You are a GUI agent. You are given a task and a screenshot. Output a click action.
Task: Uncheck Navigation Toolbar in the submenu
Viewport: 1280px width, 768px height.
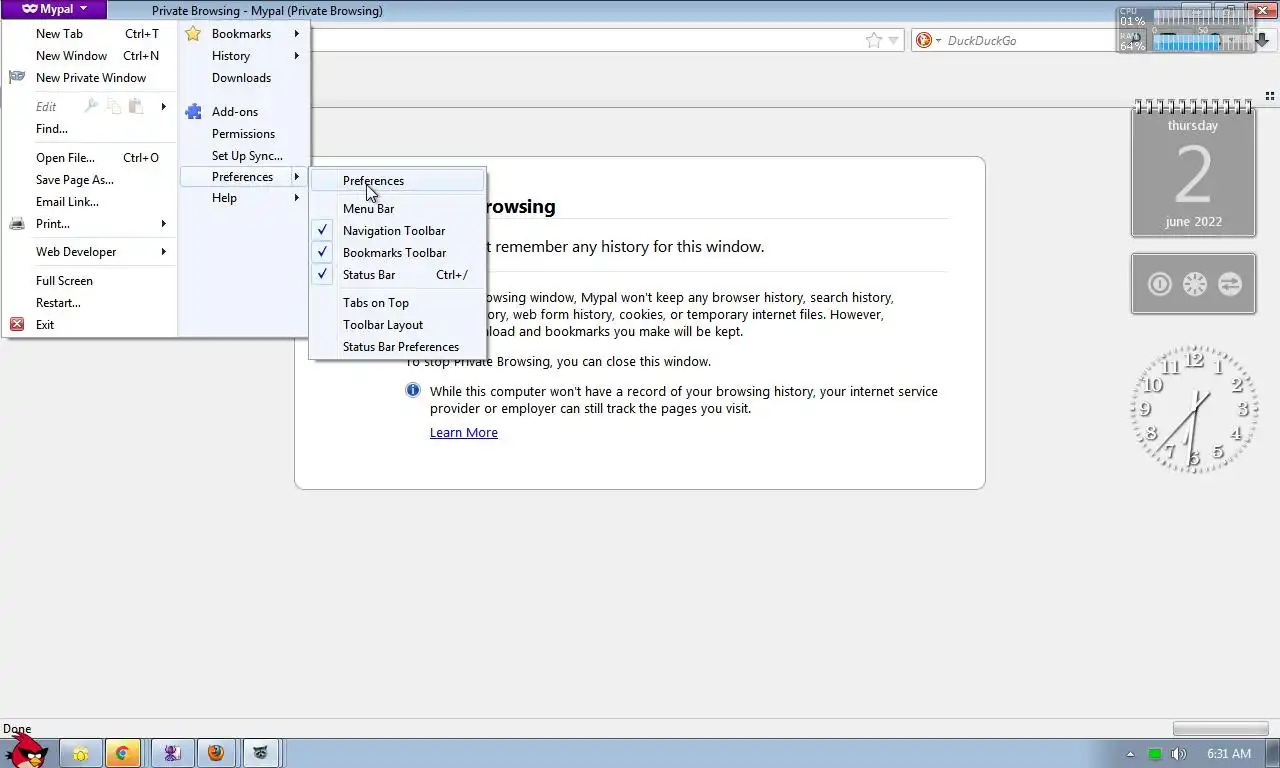click(398, 231)
